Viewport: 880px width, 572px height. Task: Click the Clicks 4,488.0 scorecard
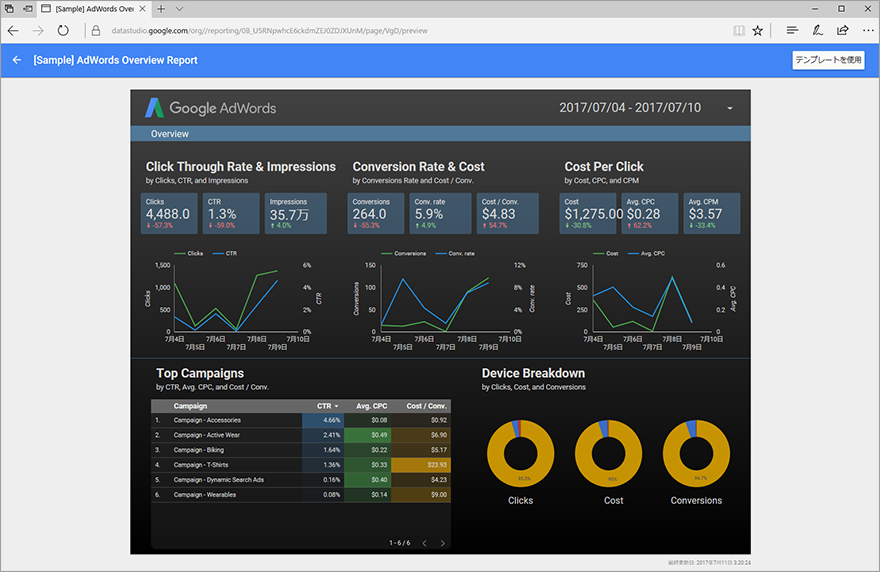point(169,213)
